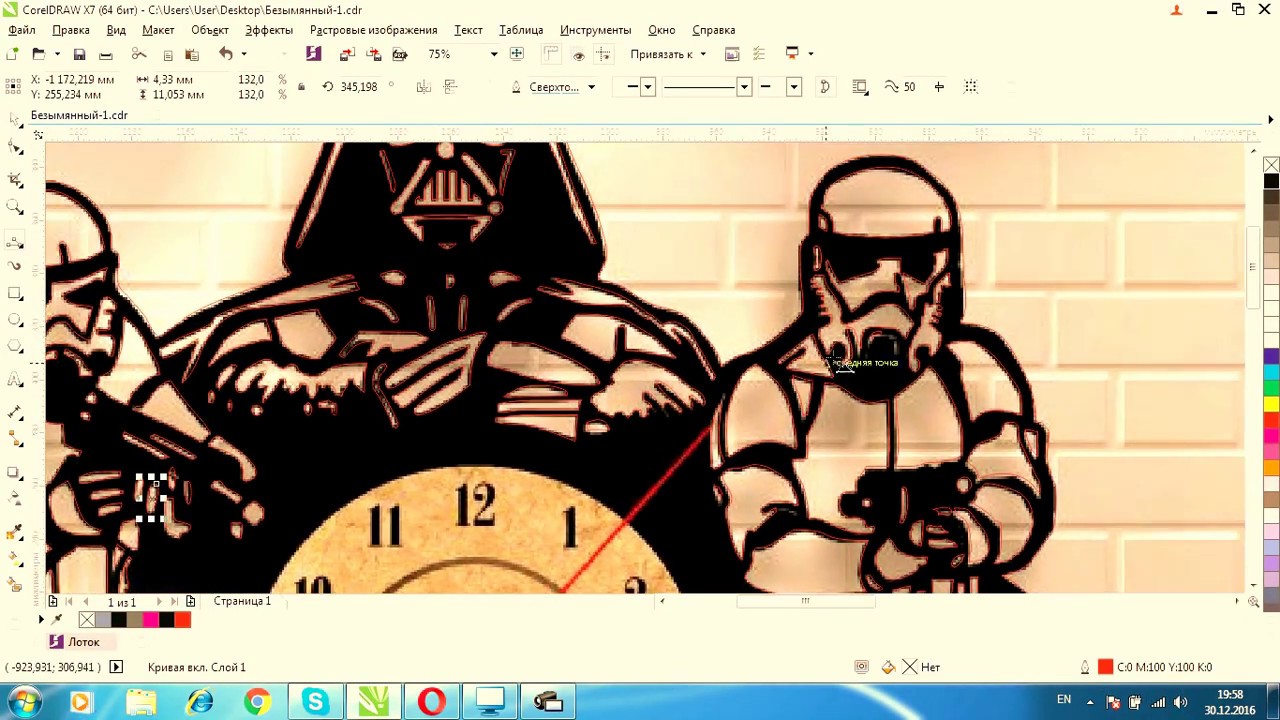Select the Безымянный-1.cdr document tab
This screenshot has width=1280, height=720.
coord(79,115)
